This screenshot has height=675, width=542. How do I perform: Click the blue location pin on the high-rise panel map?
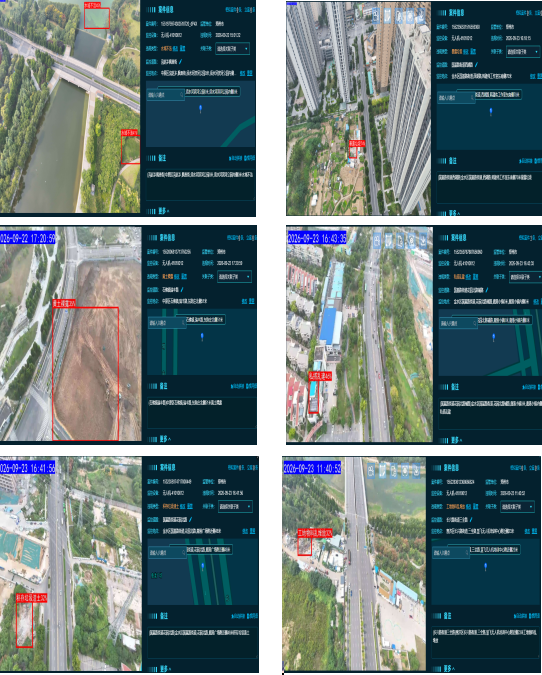pyautogui.click(x=491, y=112)
